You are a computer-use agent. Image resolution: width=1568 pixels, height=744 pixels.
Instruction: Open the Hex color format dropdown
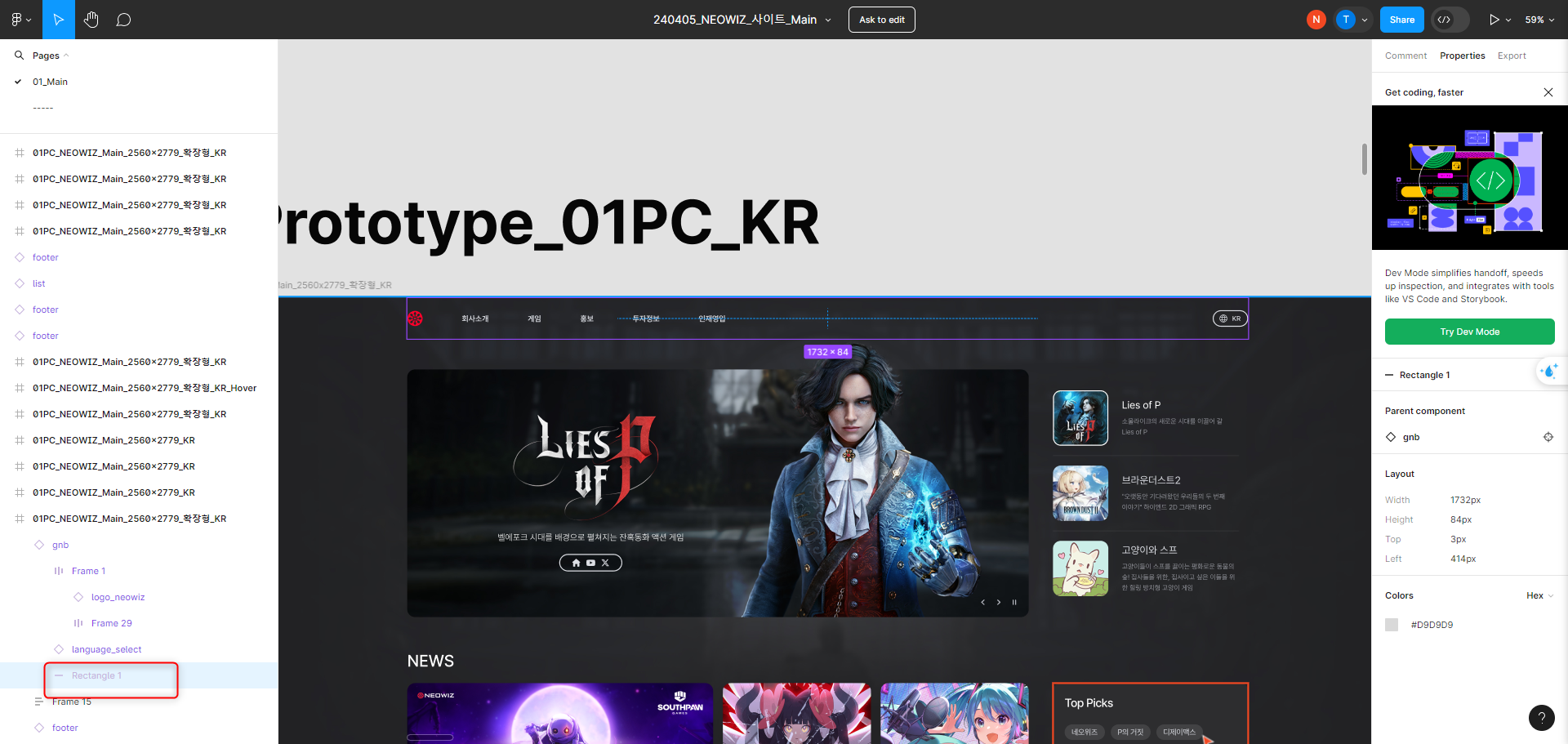[1539, 595]
